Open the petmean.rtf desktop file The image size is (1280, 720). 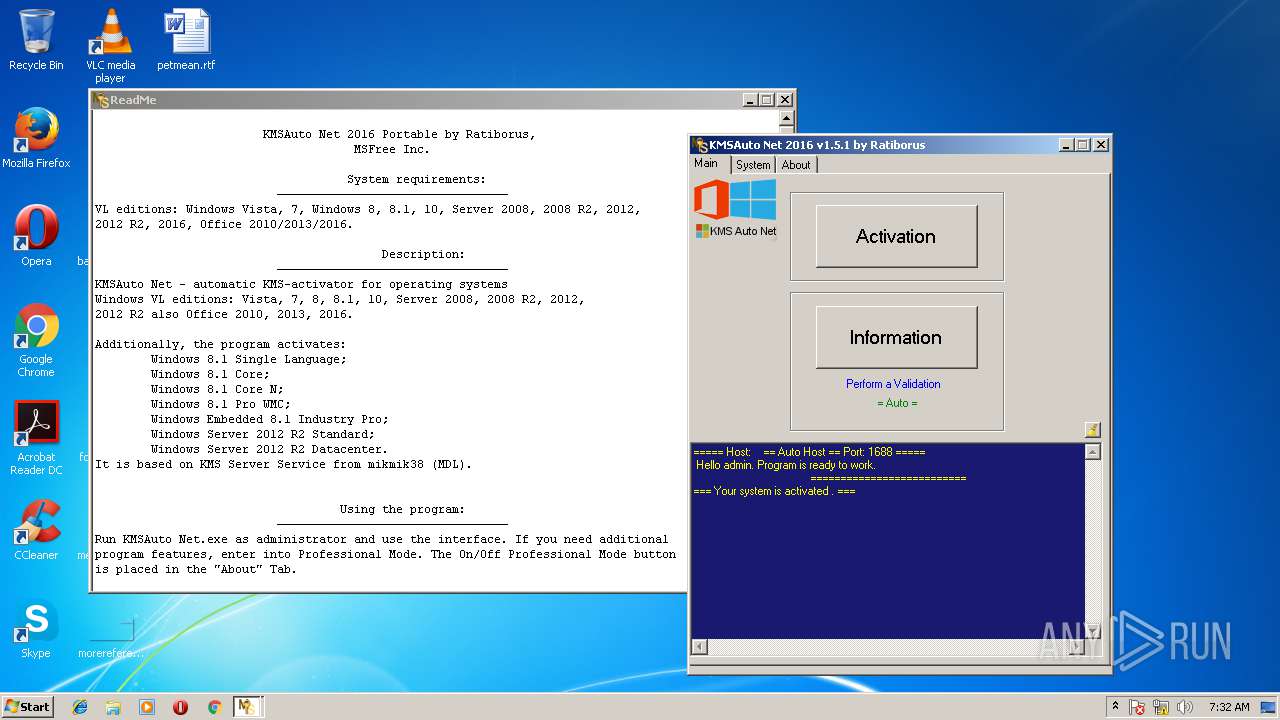click(x=186, y=41)
